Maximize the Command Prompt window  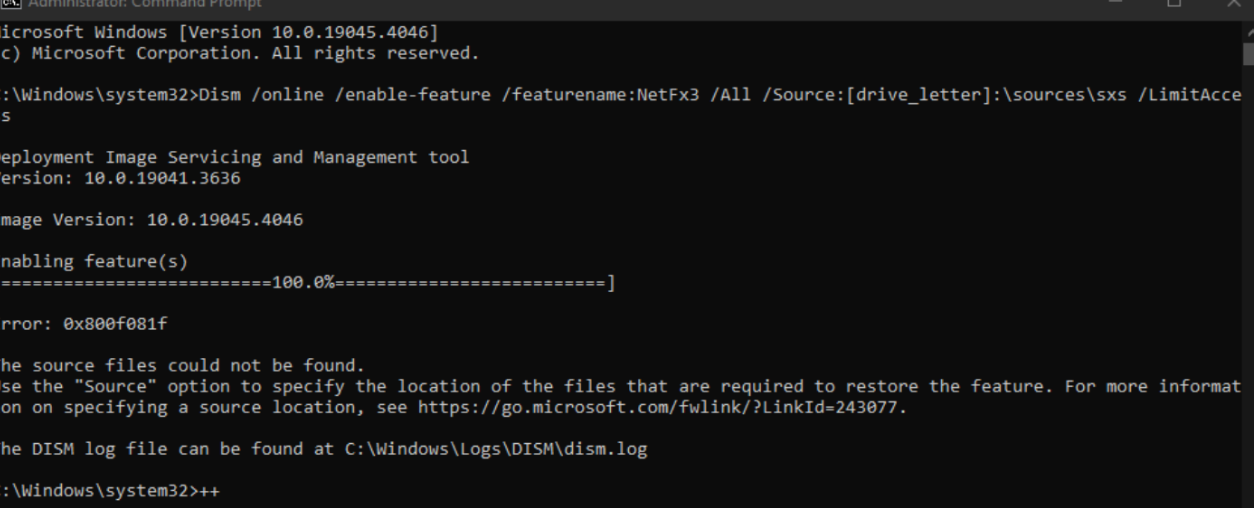[1174, 4]
